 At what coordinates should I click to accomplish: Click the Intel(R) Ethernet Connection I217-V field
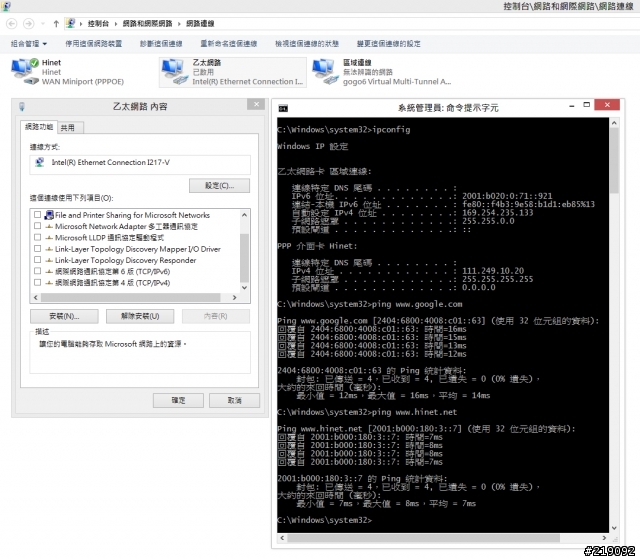pos(140,164)
